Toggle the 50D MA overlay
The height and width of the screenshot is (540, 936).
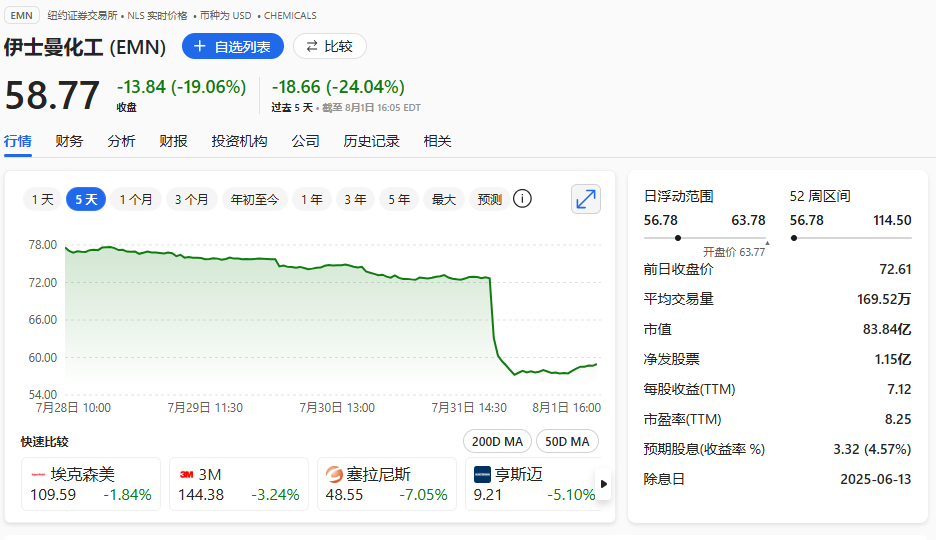(567, 442)
